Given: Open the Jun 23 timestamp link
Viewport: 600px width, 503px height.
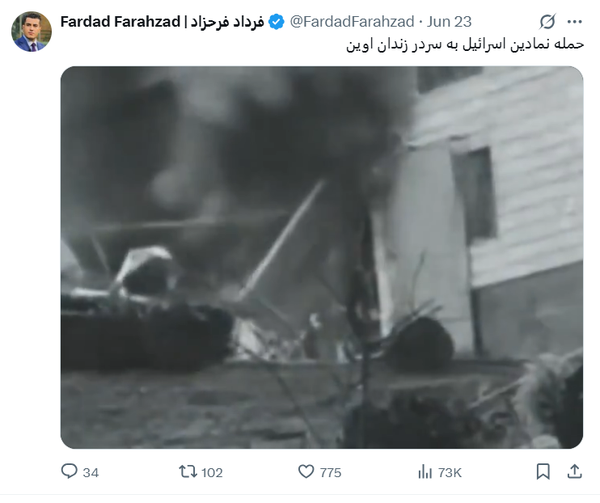Looking at the screenshot, I should click(x=449, y=22).
